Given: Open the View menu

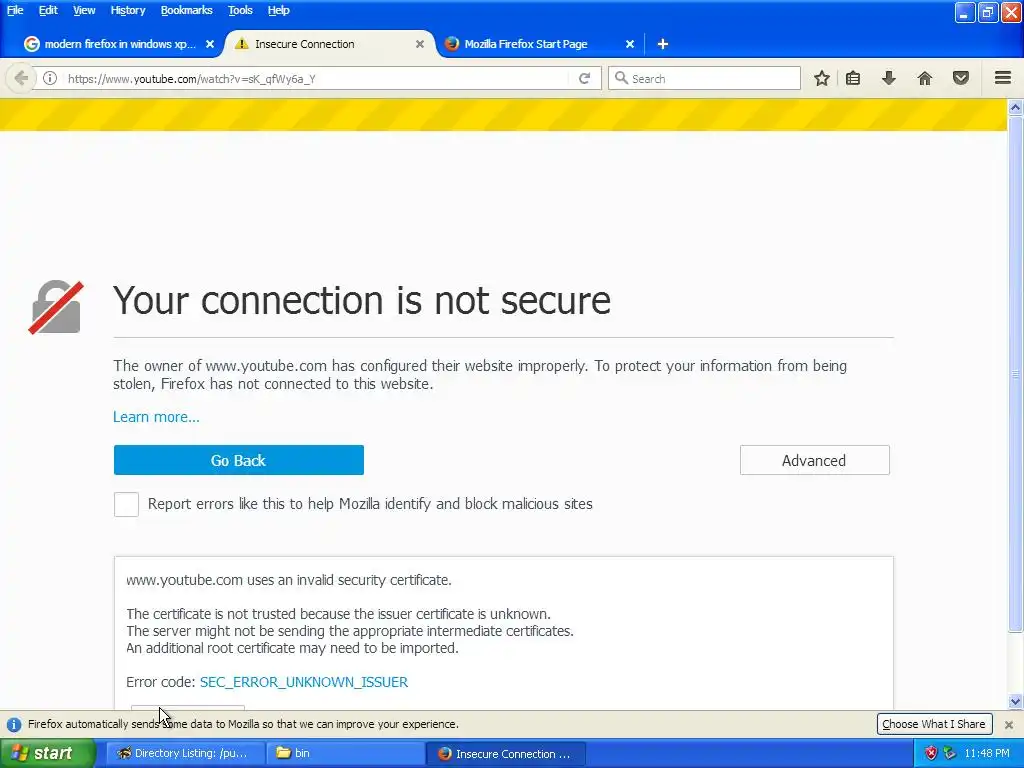Looking at the screenshot, I should (84, 10).
